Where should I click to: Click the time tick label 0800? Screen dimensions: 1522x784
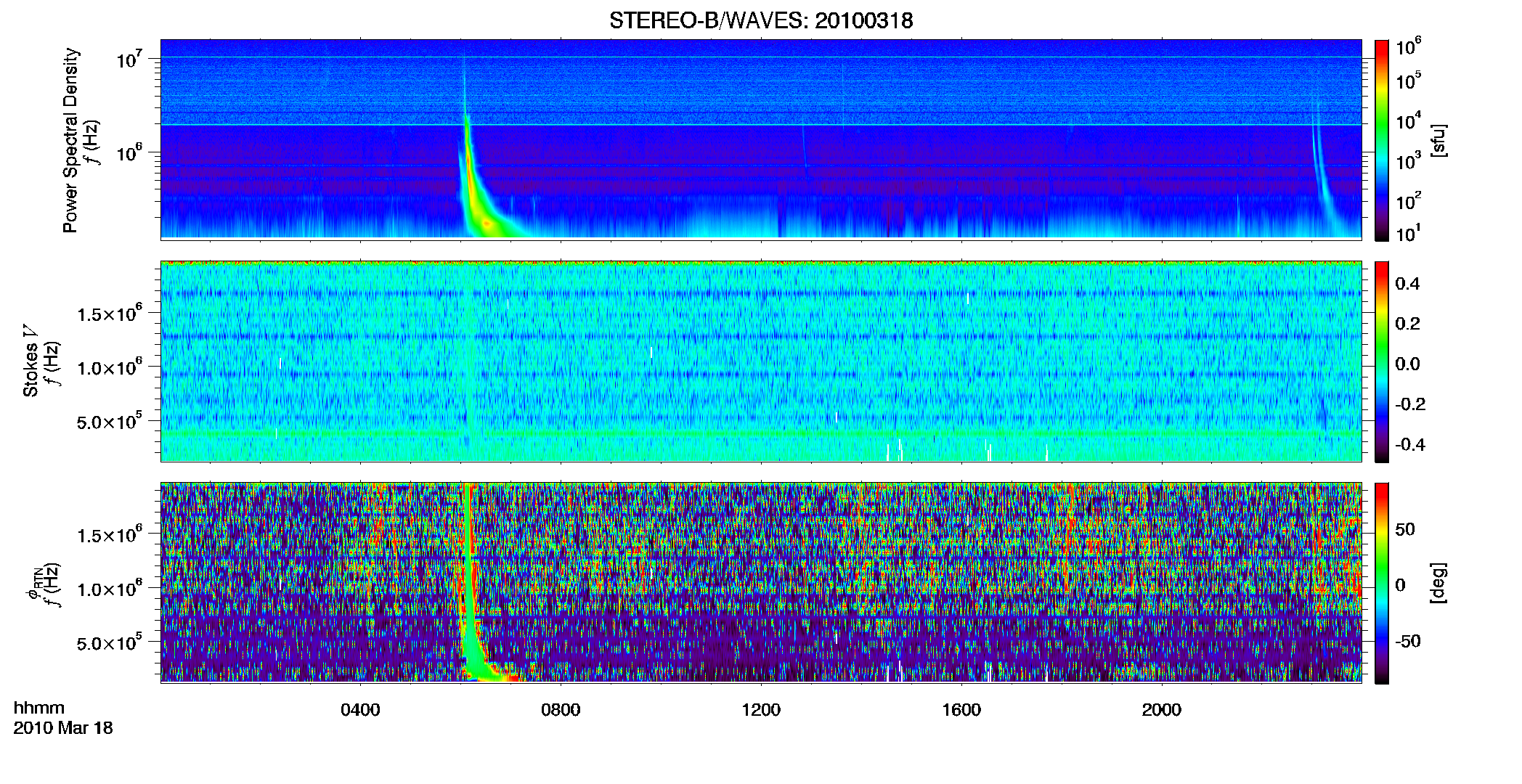tap(561, 710)
